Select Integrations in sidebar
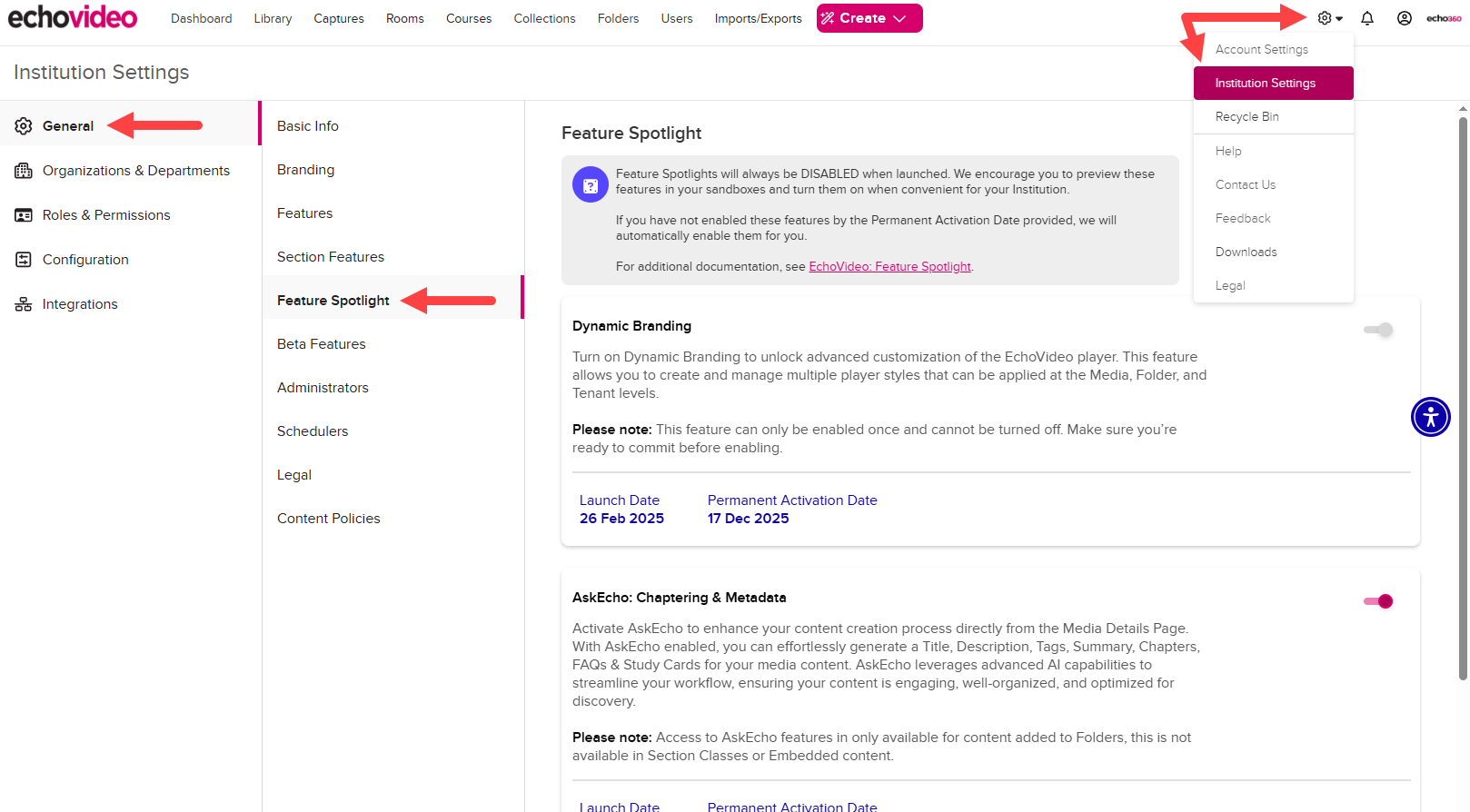This screenshot has width=1470, height=812. (131, 304)
